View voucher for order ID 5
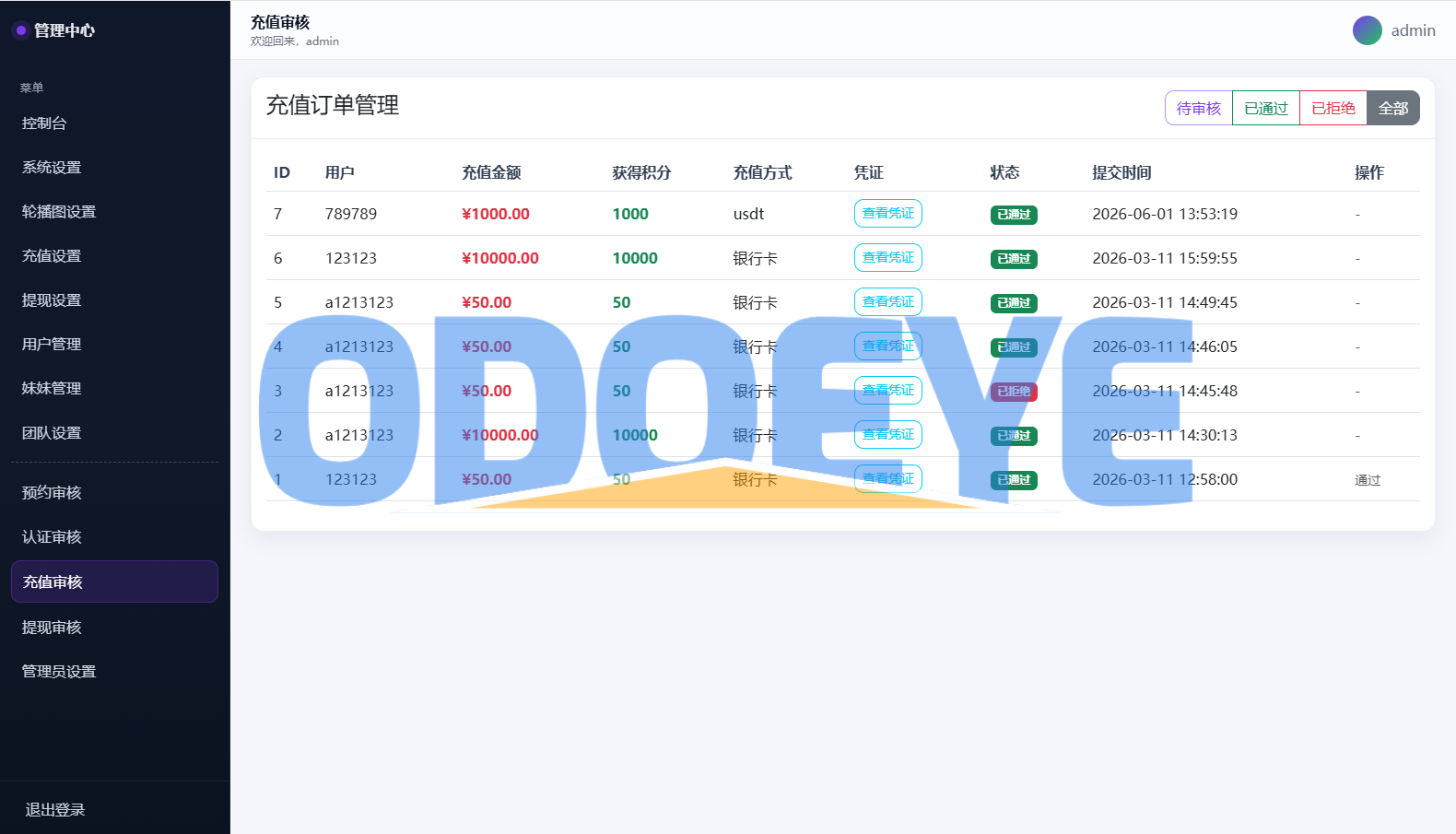 888,301
